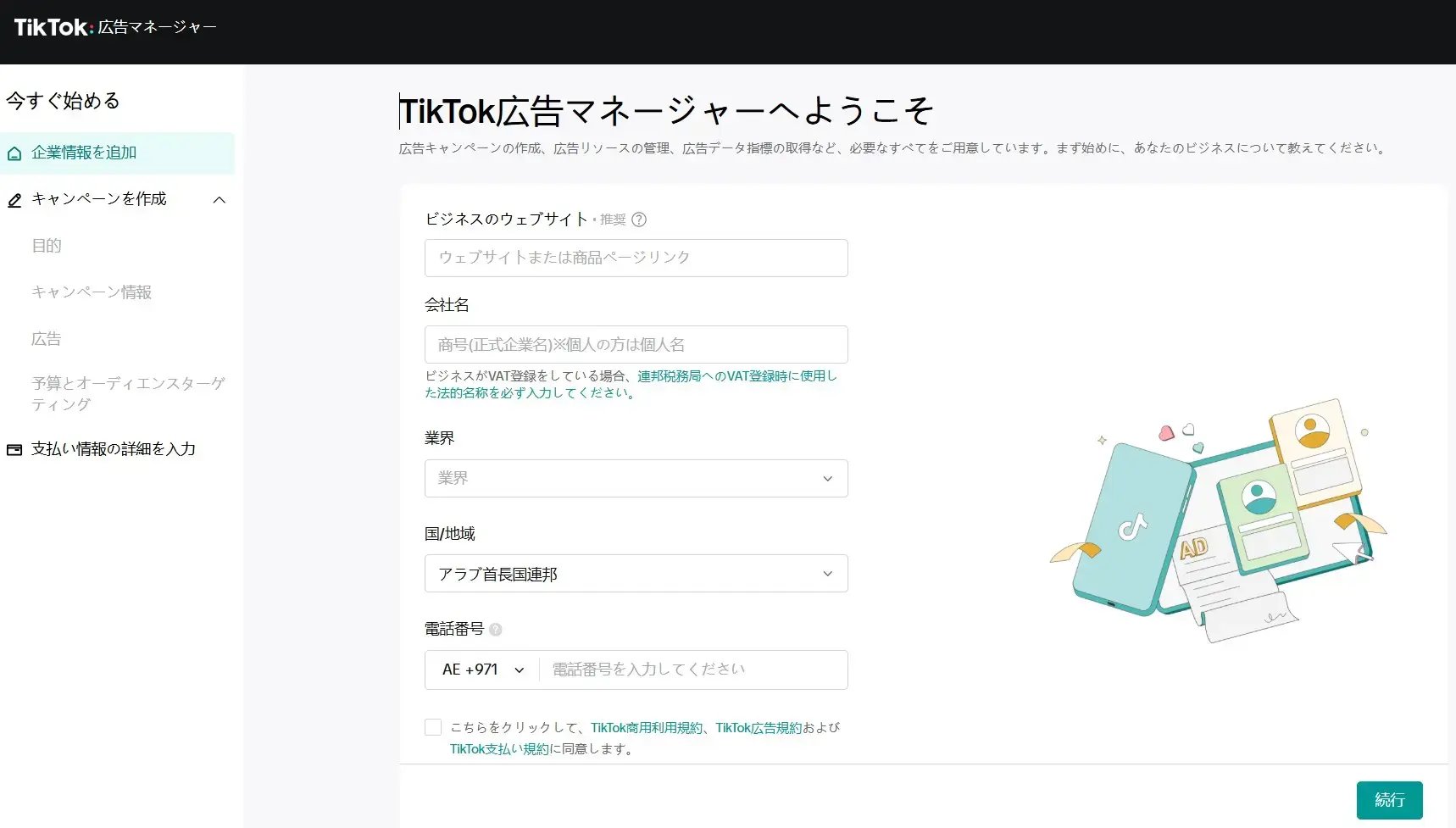Tick the terms agreement checkbox
The width and height of the screenshot is (1456, 828).
click(433, 727)
